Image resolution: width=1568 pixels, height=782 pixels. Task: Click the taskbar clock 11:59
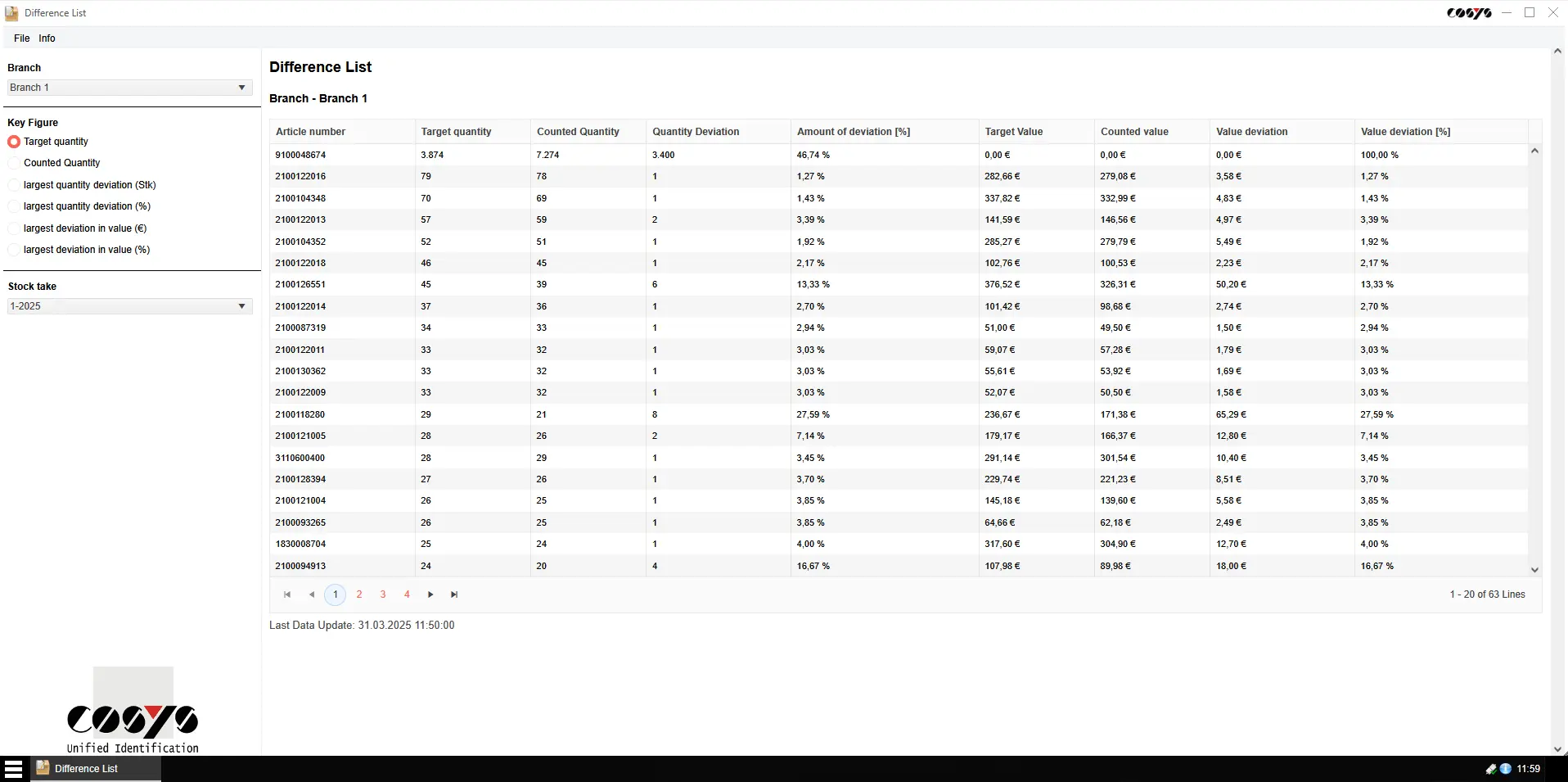[x=1528, y=769]
